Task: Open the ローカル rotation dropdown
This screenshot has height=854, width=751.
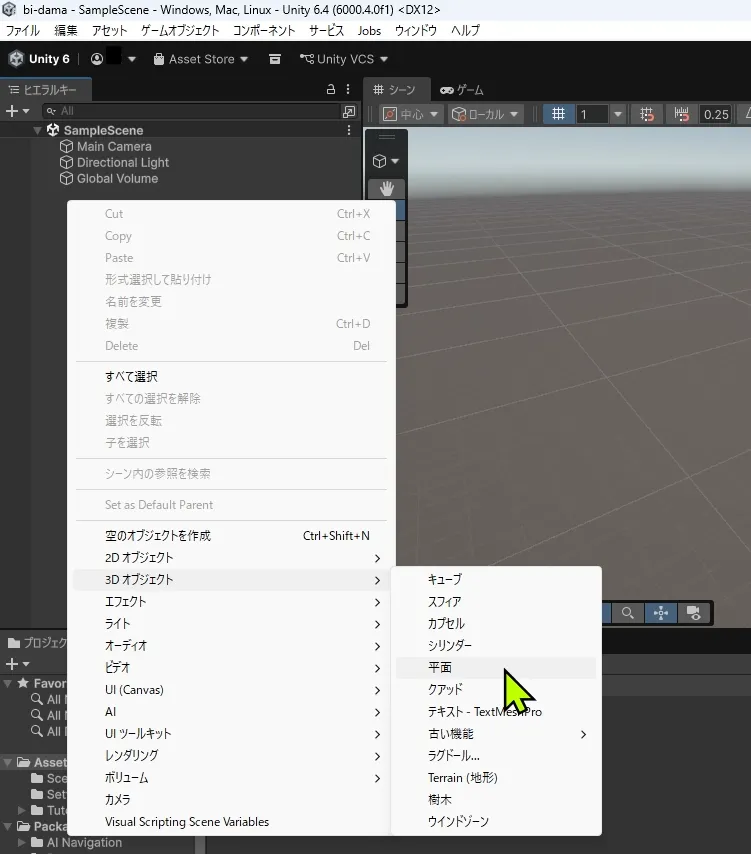Action: 486,114
